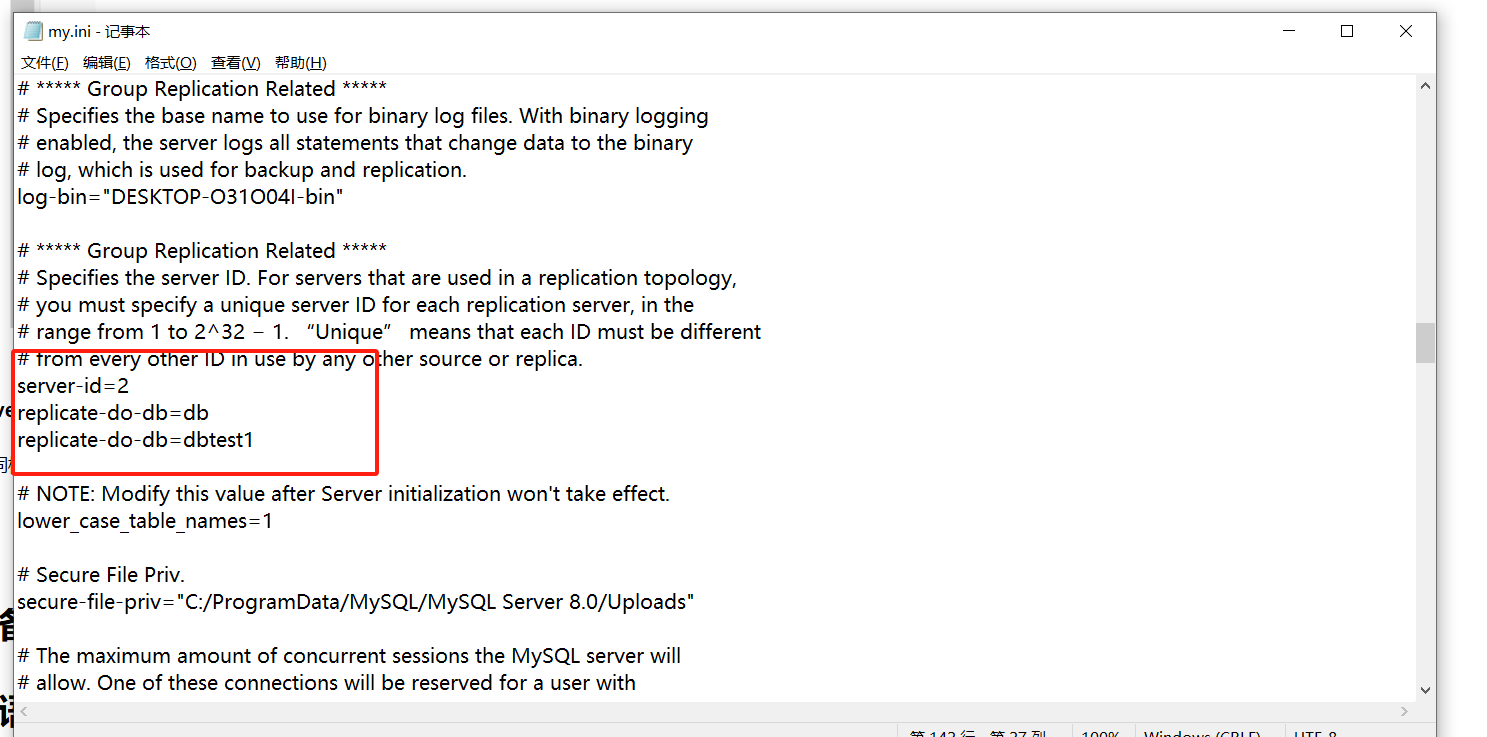Click the Notepad file icon in title bar

[x=33, y=31]
